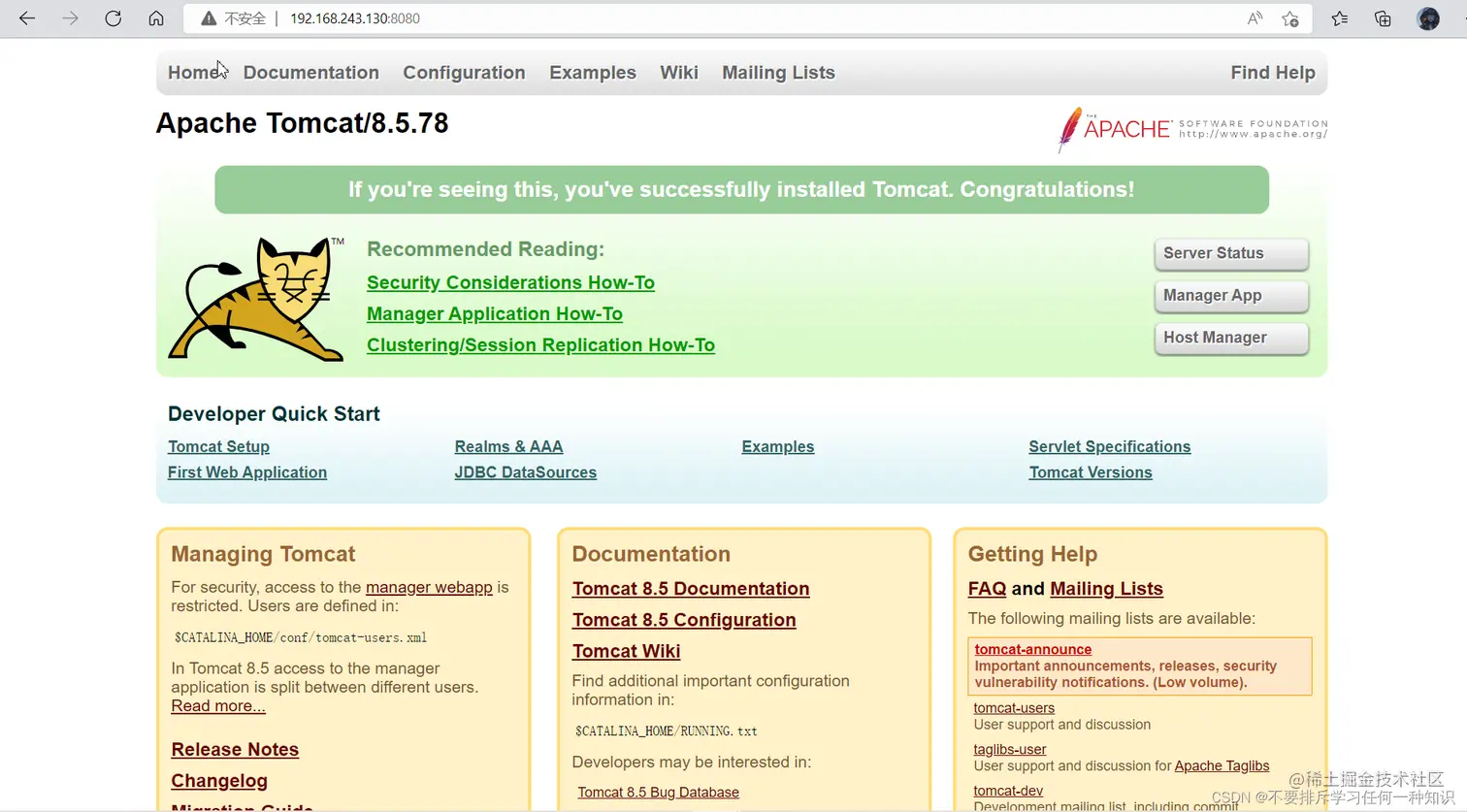Click the not-secure warning icon

(x=208, y=18)
